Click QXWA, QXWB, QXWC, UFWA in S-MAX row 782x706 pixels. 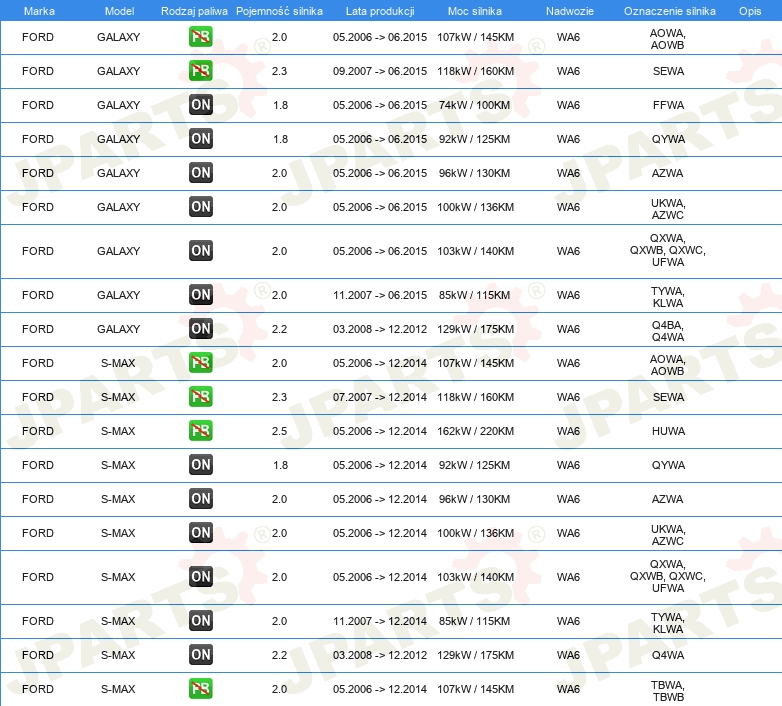pos(668,576)
